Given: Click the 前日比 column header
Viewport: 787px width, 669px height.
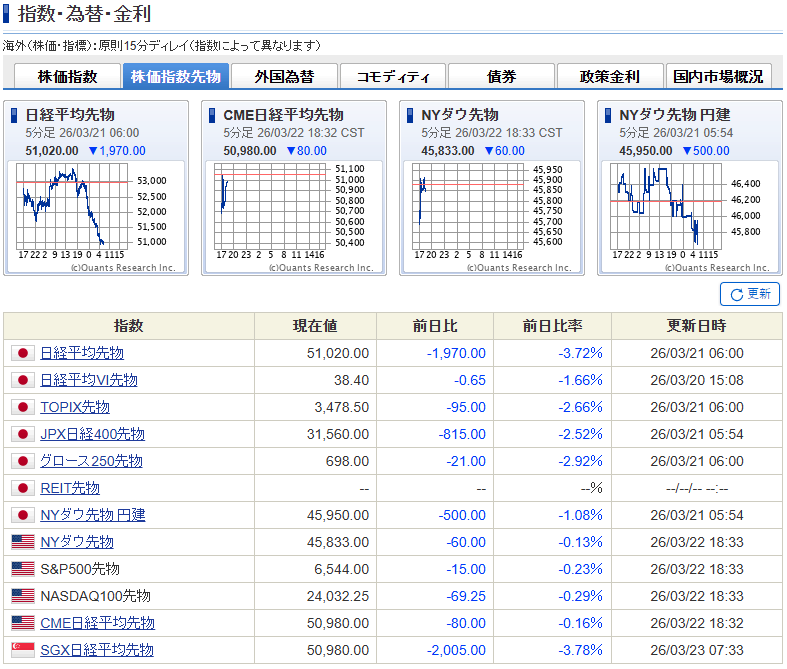Looking at the screenshot, I should pyautogui.click(x=435, y=326).
